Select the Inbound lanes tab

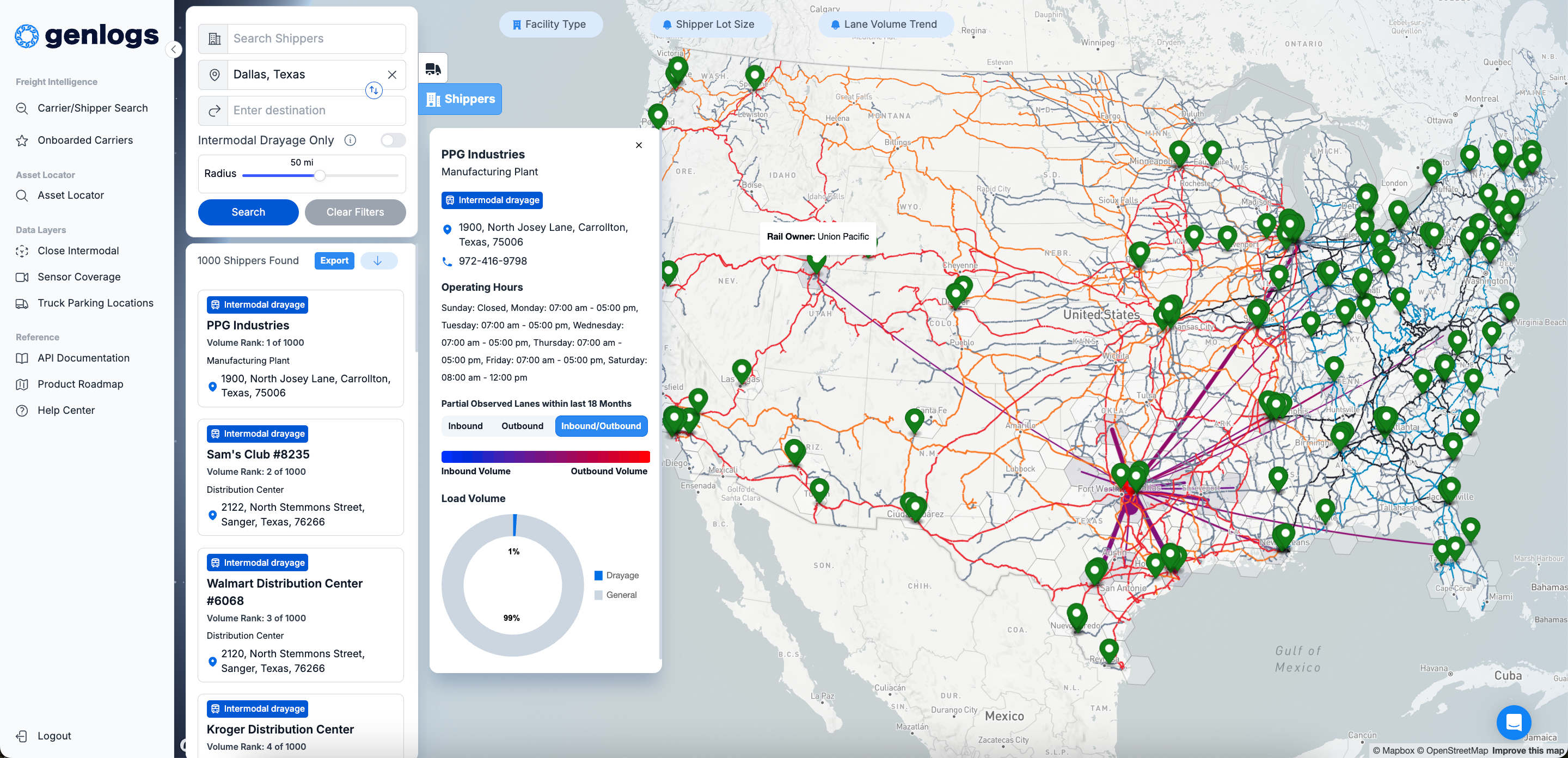click(x=465, y=426)
